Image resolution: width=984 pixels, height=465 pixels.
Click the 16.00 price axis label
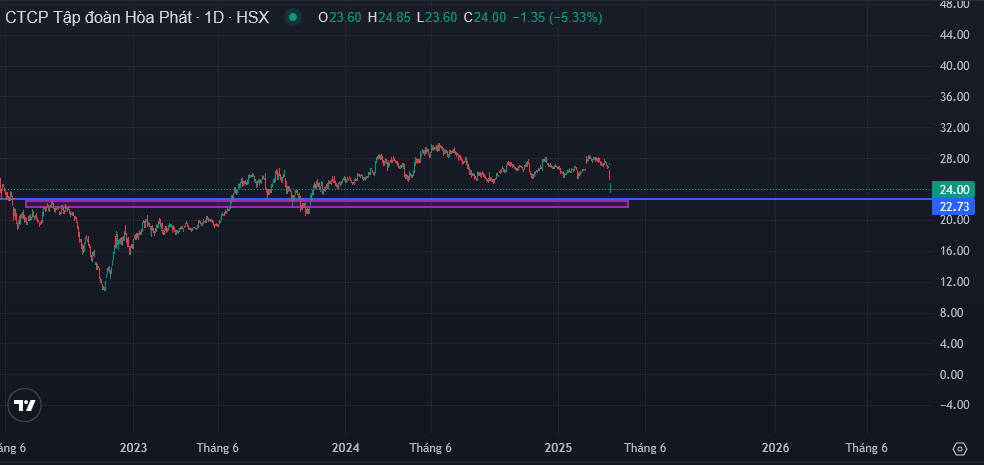(955, 251)
